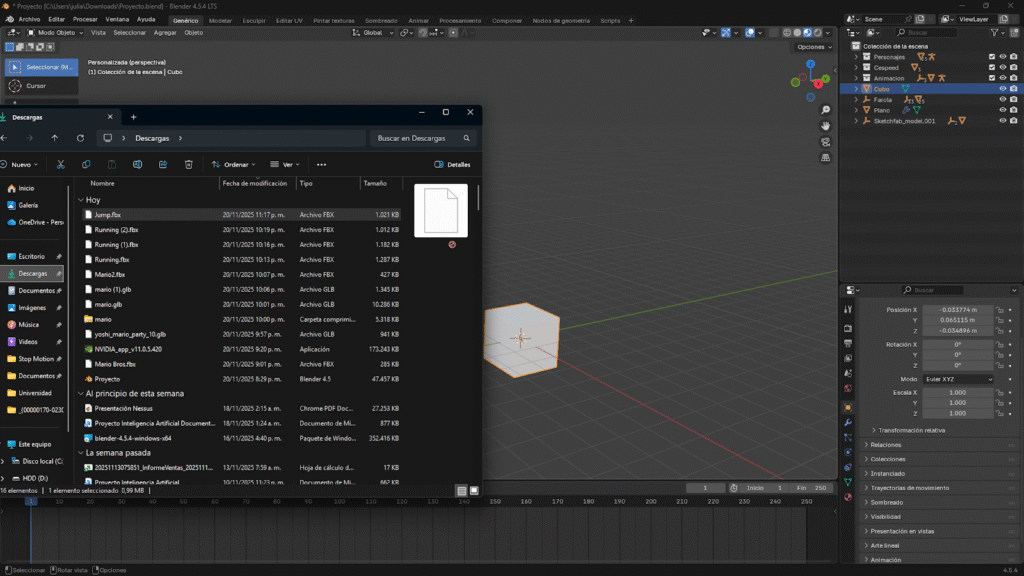Toggle lock on Posición X

(x=999, y=310)
